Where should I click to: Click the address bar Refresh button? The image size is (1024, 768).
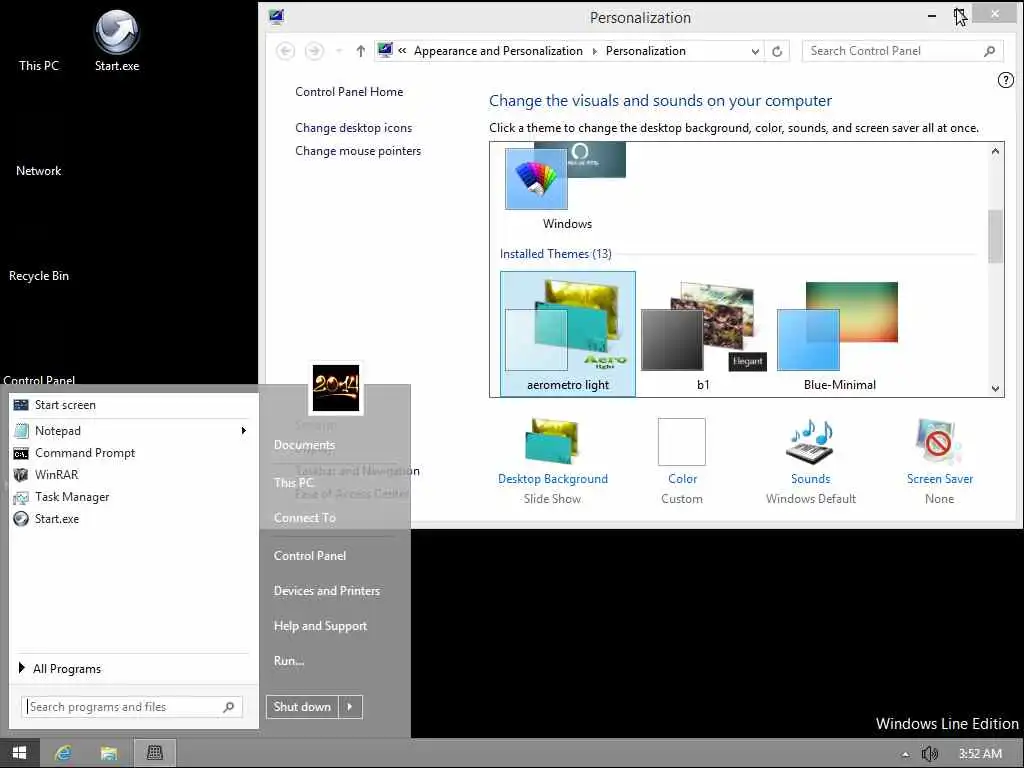(x=777, y=51)
